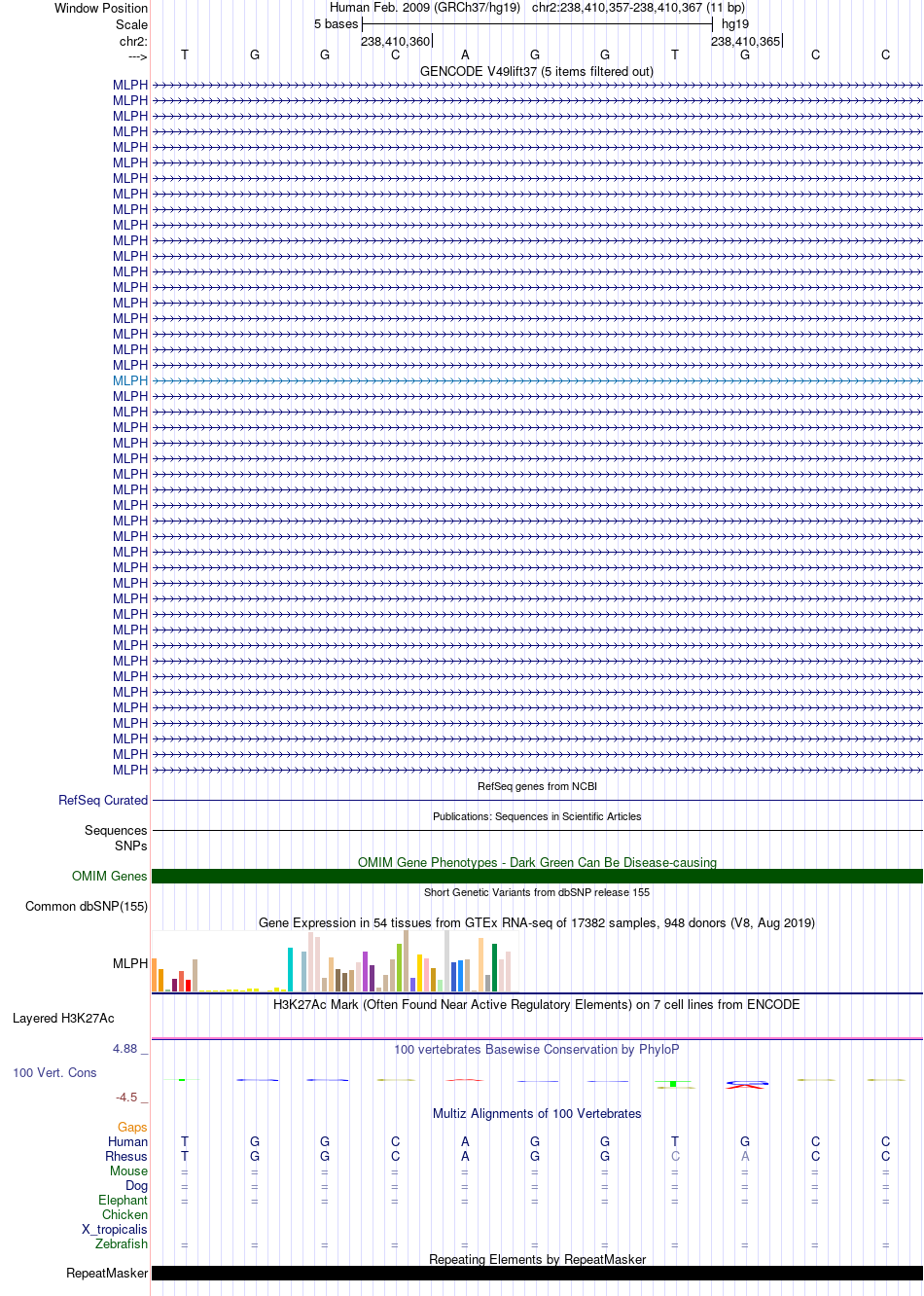The width and height of the screenshot is (924, 1296).
Task: Click the H3K27Ac Mark track title
Action: (x=537, y=1005)
